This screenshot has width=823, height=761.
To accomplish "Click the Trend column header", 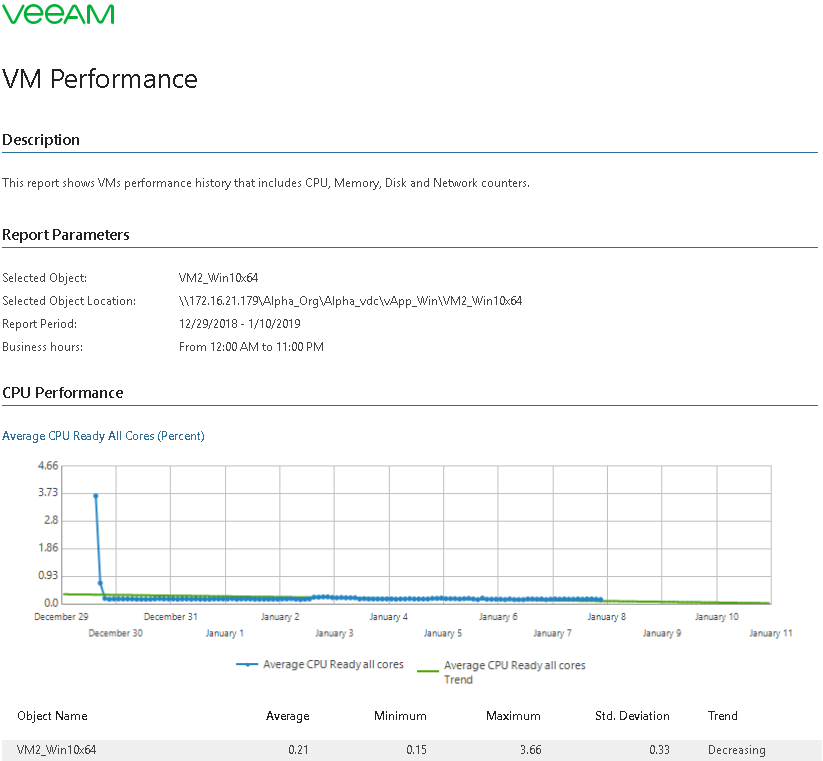I will [722, 716].
